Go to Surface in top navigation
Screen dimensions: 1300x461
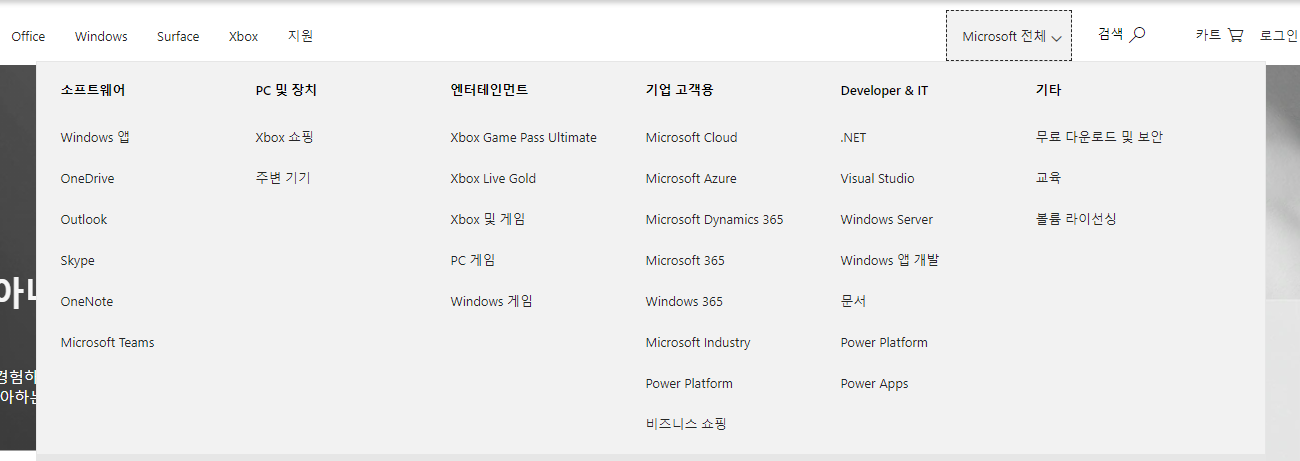(178, 36)
